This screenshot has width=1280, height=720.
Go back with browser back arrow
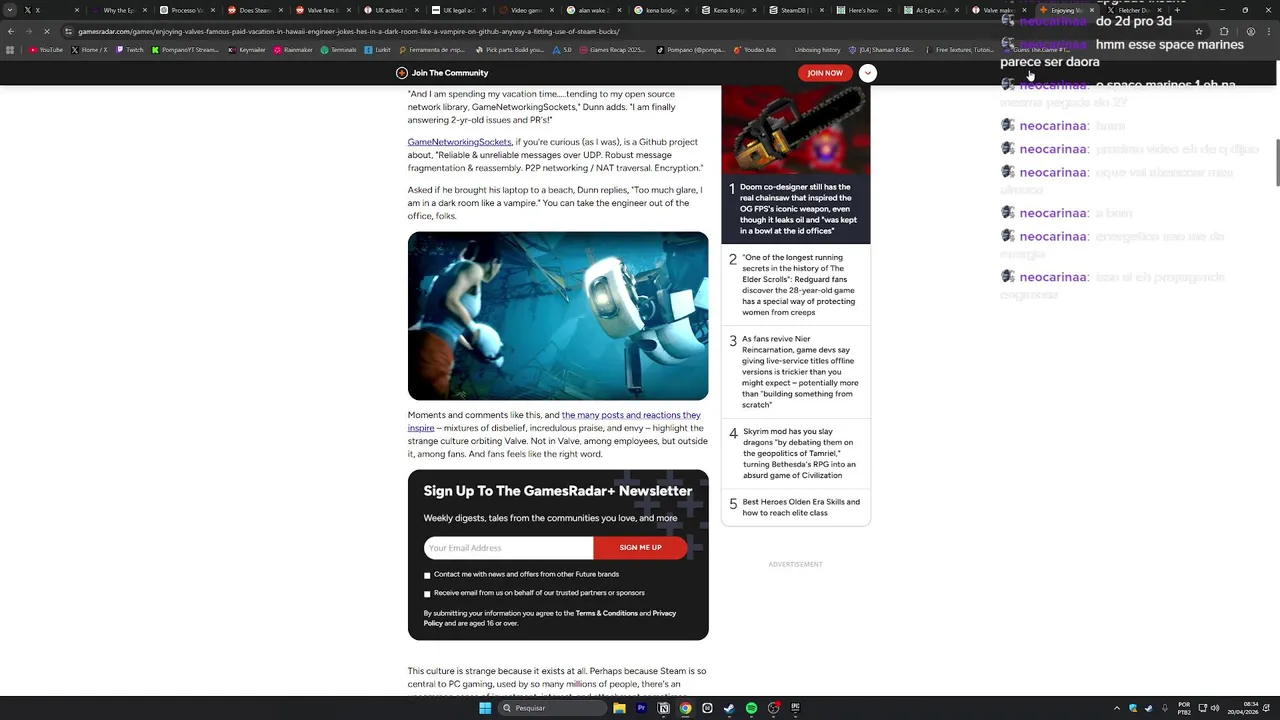pos(11,31)
